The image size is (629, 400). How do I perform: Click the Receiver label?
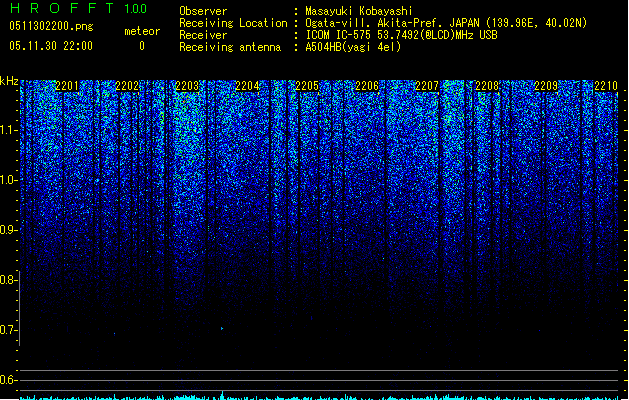tap(203, 35)
